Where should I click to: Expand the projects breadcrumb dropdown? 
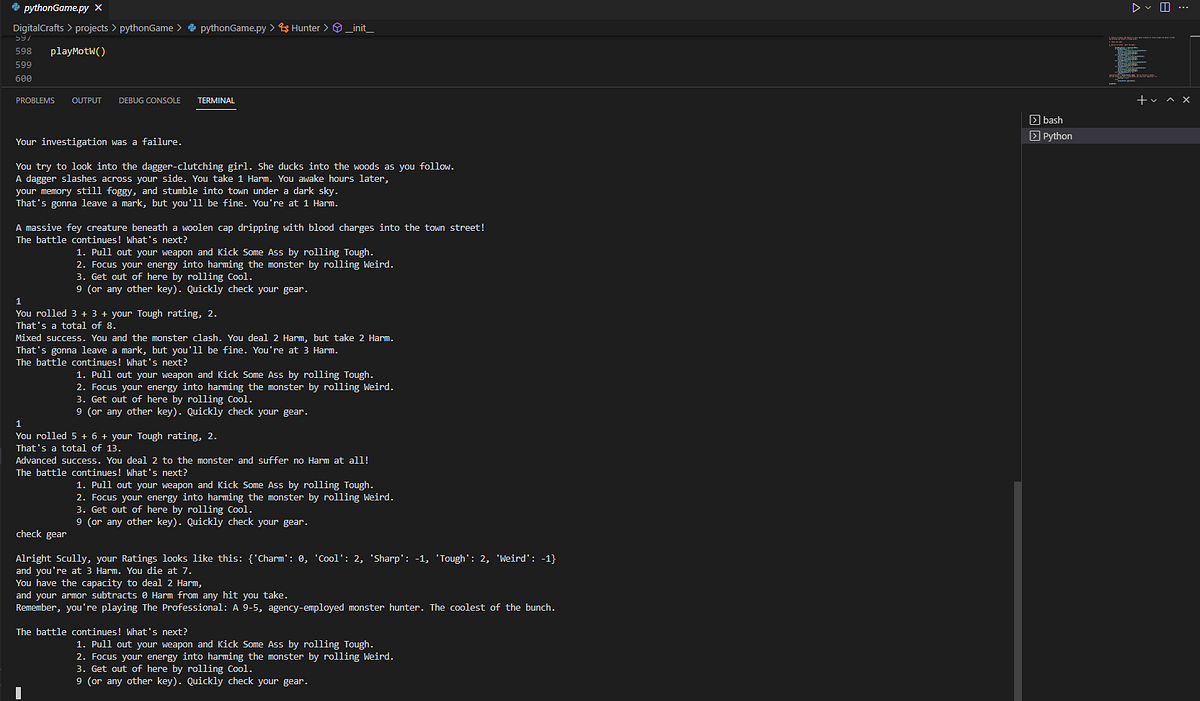91,28
